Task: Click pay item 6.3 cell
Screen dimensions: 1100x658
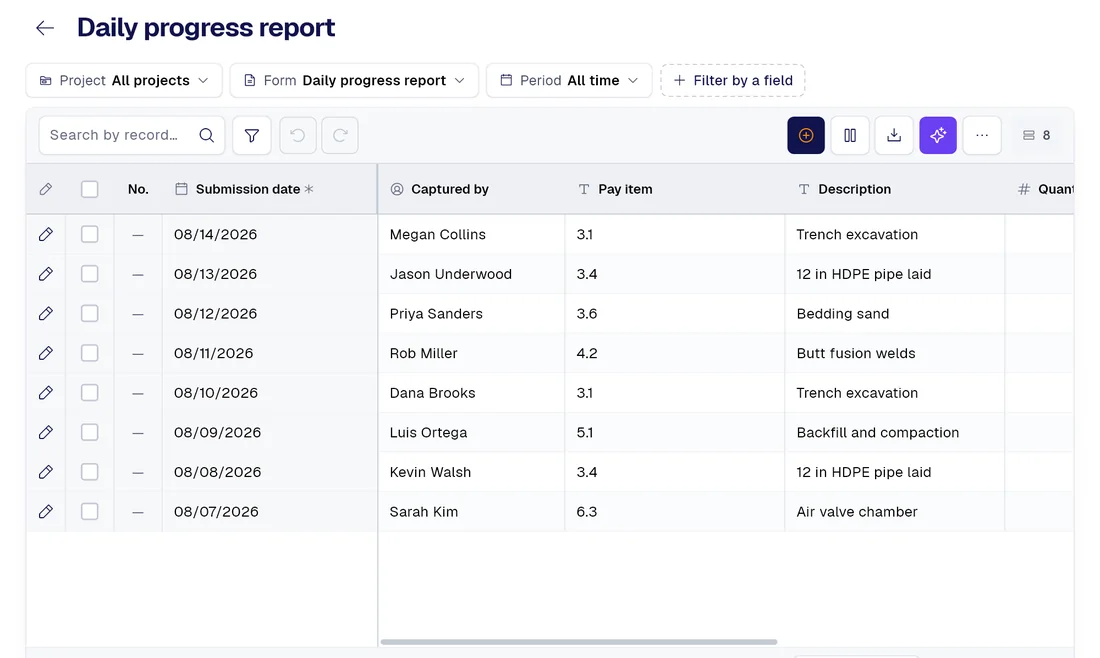Action: pyautogui.click(x=675, y=511)
